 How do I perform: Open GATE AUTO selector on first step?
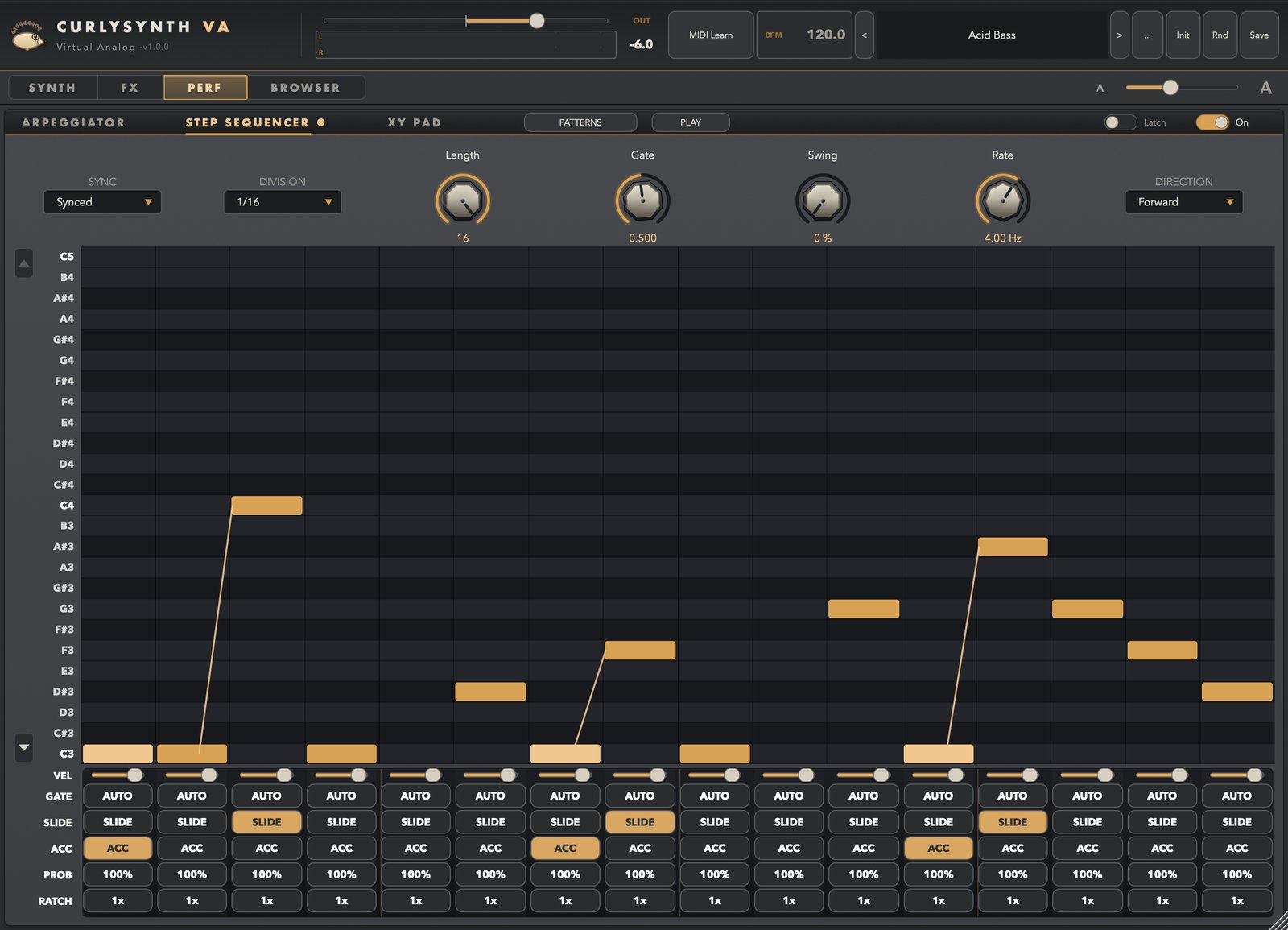(118, 796)
